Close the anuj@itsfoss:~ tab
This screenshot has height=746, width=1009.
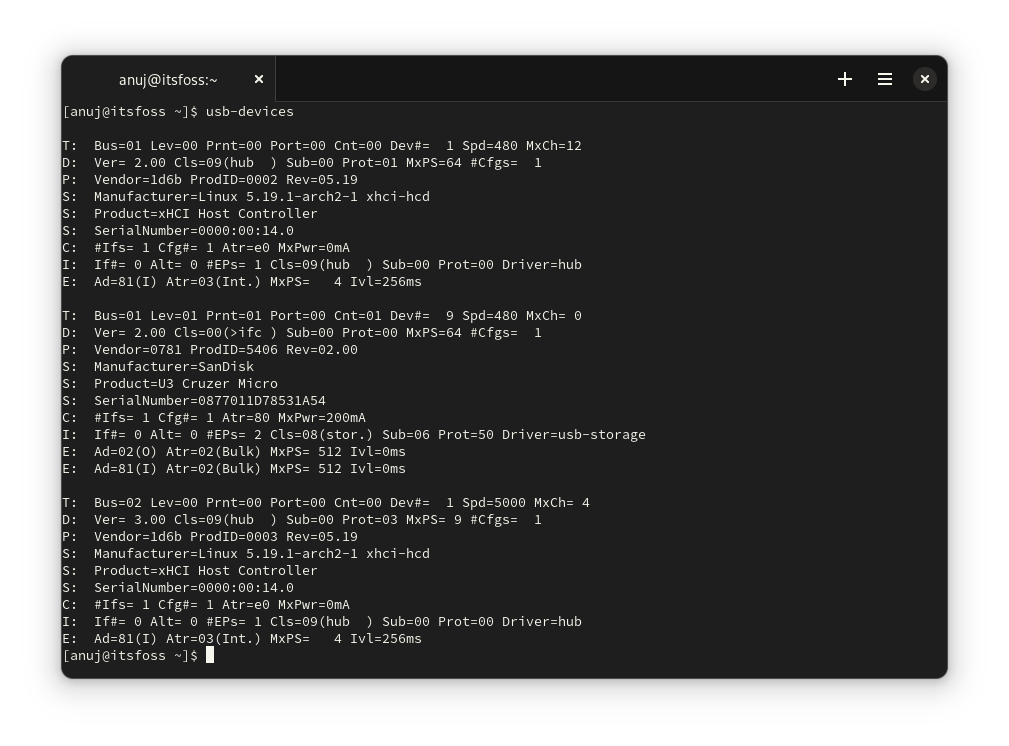258,79
